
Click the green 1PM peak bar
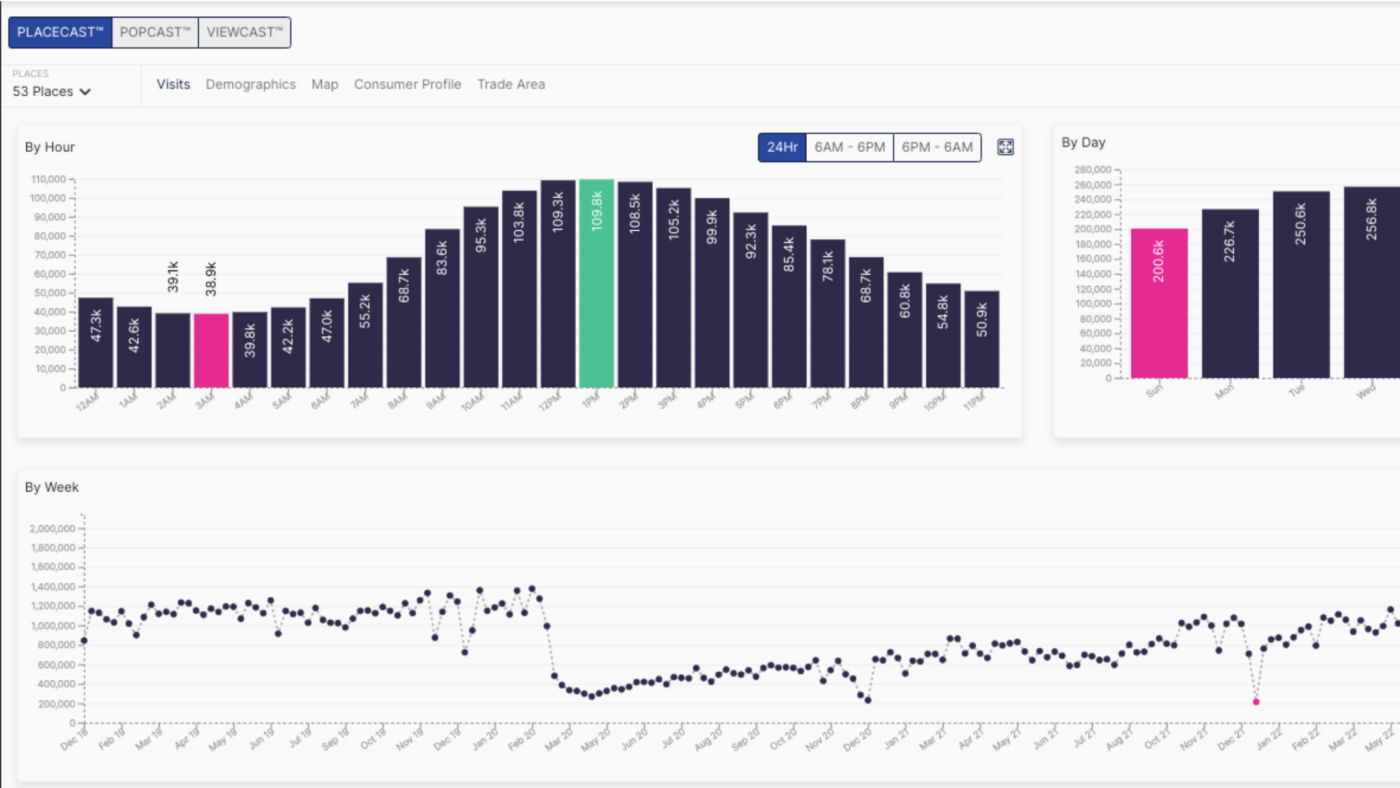[x=596, y=284]
